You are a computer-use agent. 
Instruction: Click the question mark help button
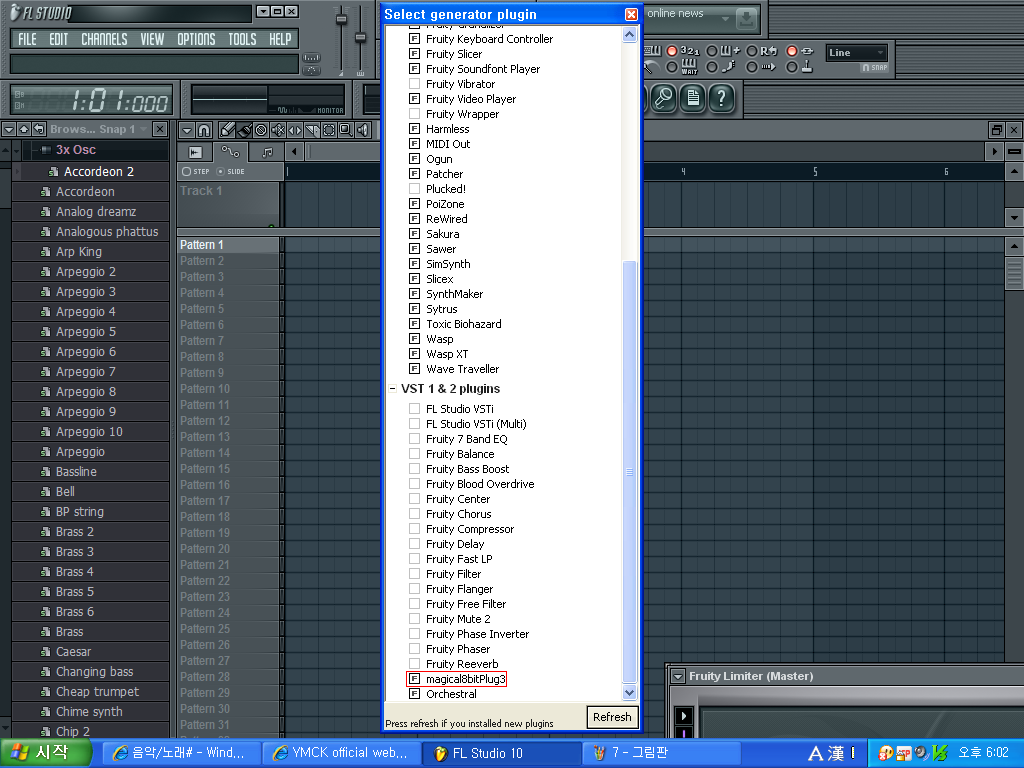click(721, 99)
